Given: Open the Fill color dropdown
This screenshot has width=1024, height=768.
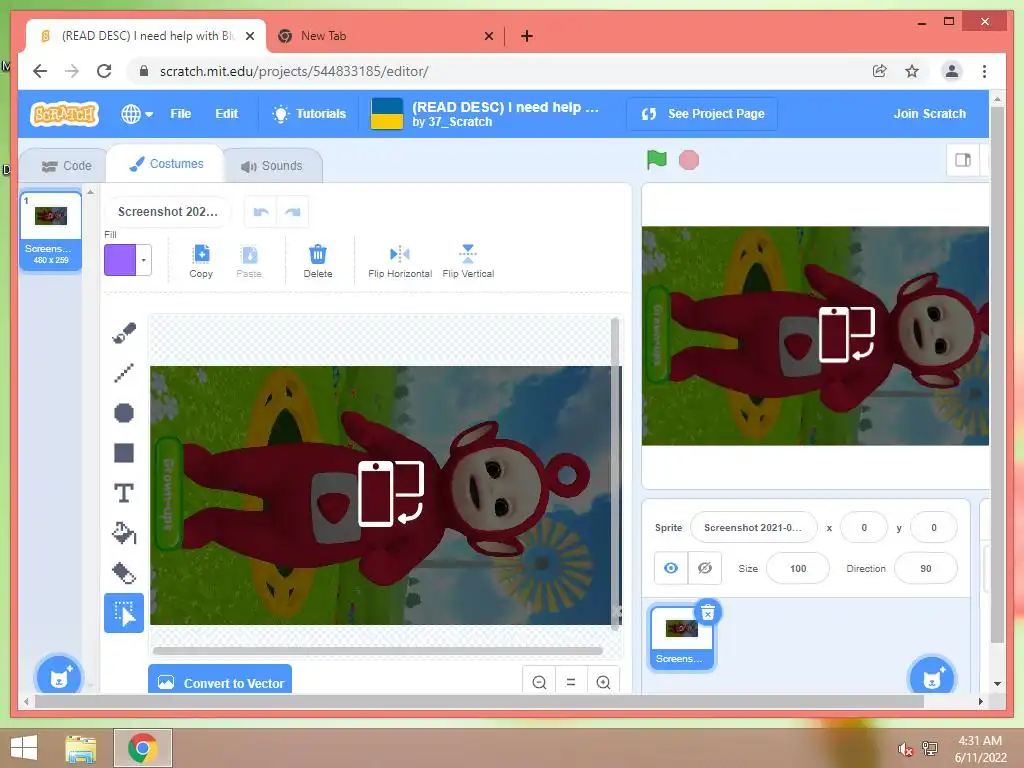Looking at the screenshot, I should pyautogui.click(x=144, y=260).
